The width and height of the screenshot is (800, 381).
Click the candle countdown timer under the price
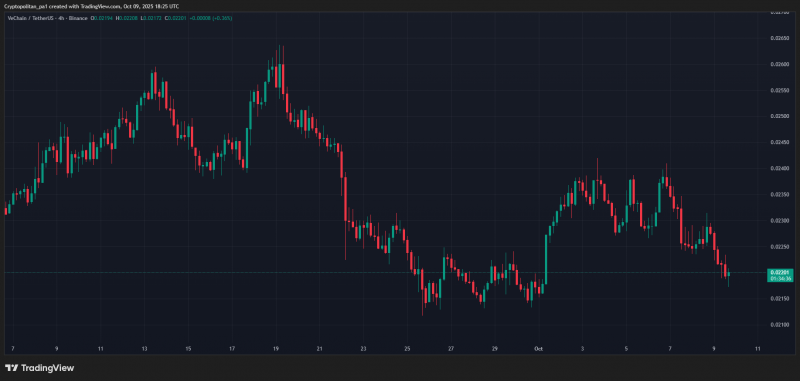(x=780, y=279)
